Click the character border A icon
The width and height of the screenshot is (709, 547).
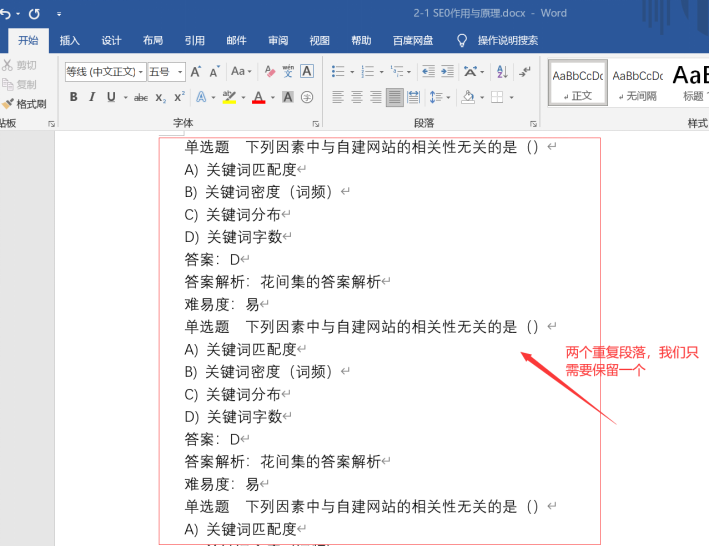pos(307,71)
